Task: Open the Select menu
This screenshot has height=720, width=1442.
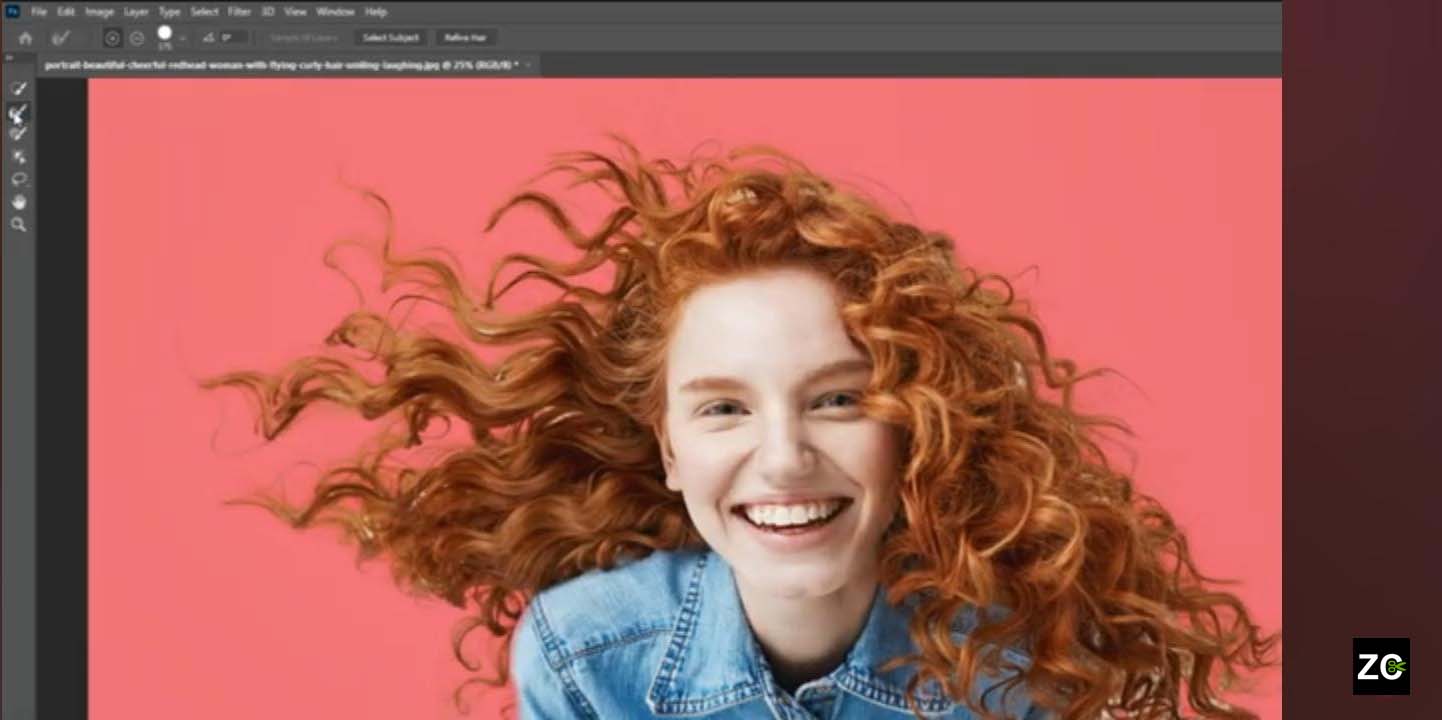Action: pyautogui.click(x=204, y=12)
